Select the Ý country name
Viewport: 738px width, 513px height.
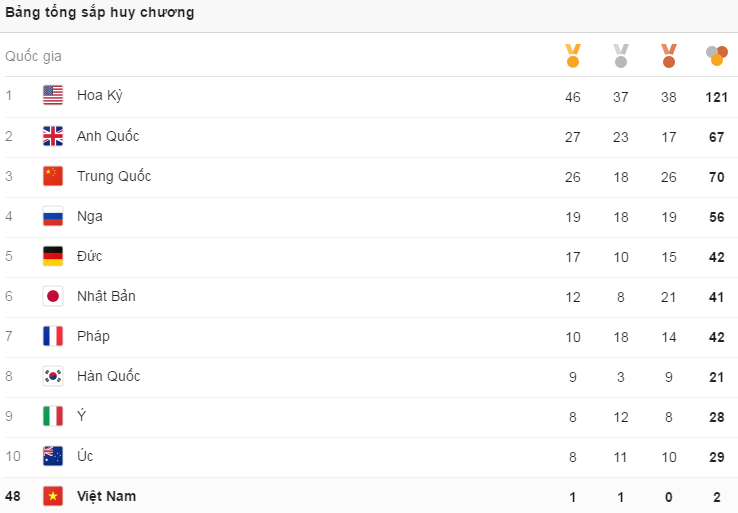point(81,416)
